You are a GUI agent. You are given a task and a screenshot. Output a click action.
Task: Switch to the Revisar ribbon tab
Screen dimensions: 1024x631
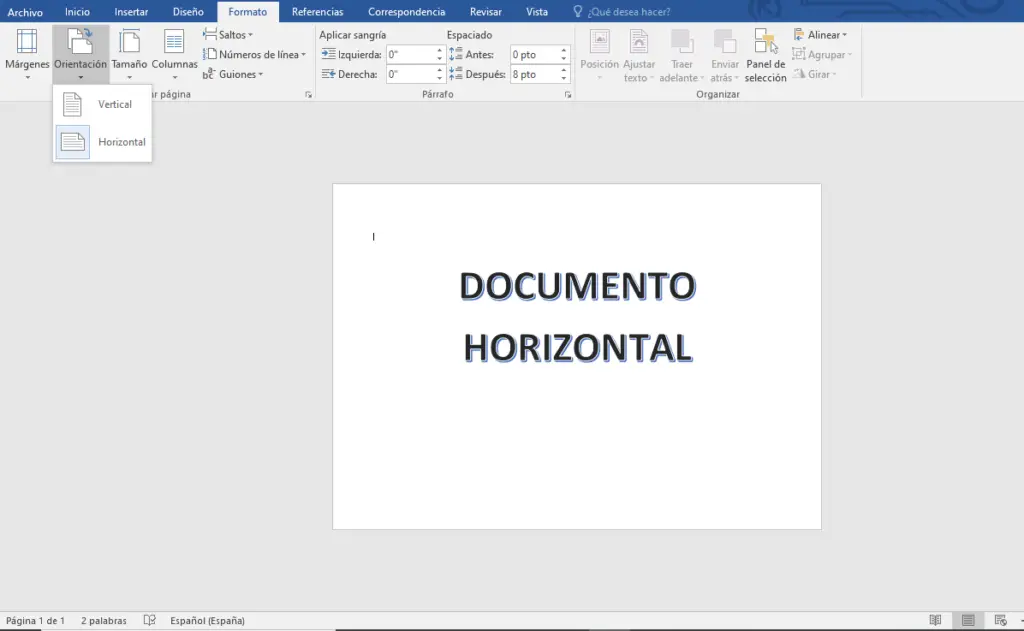[485, 11]
